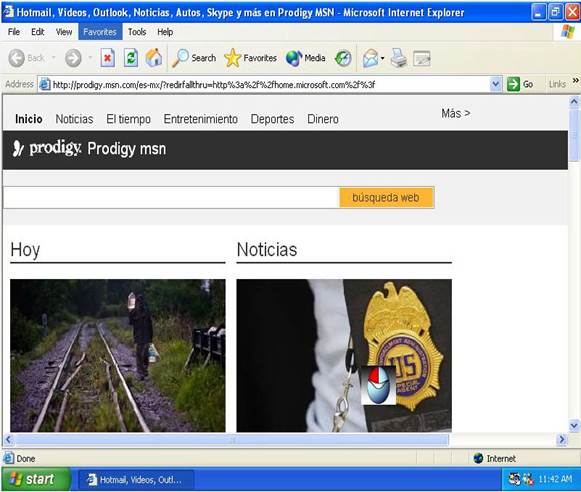Viewport: 581px width, 492px height.
Task: Select the Inicio tab
Action: tap(29, 119)
